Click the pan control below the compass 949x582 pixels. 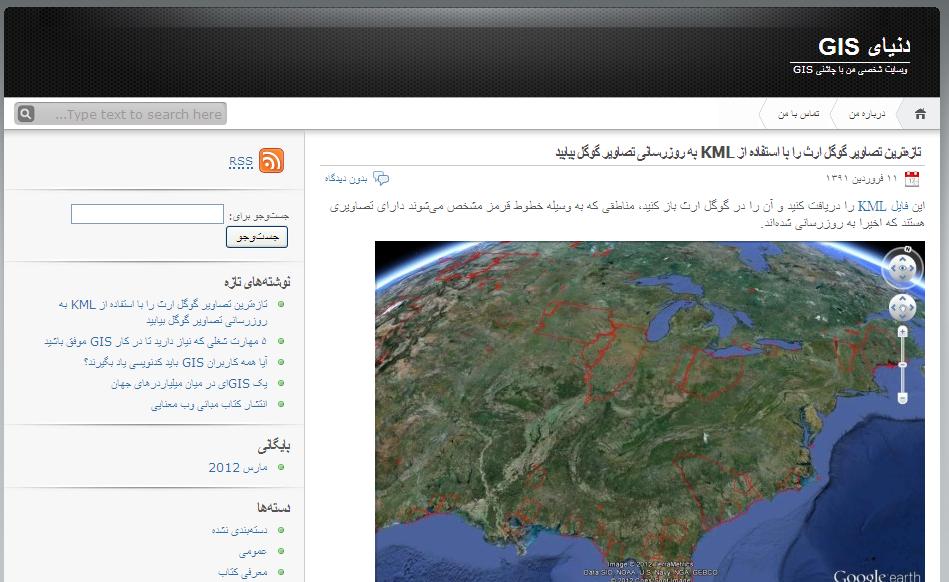(x=902, y=307)
